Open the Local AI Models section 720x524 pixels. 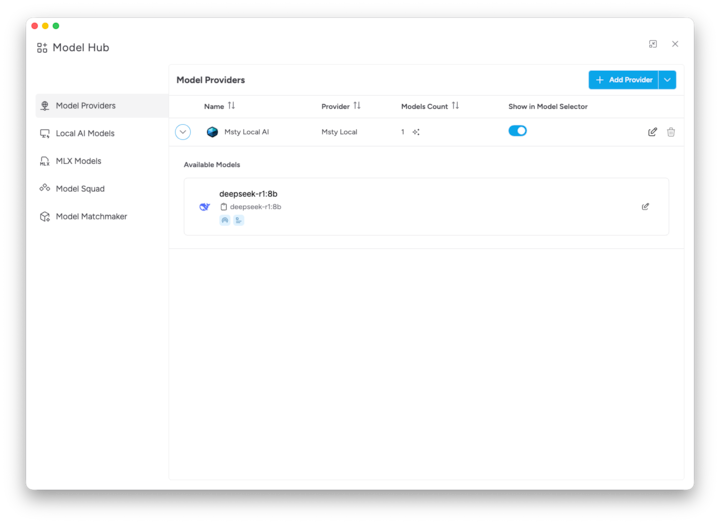tap(85, 133)
